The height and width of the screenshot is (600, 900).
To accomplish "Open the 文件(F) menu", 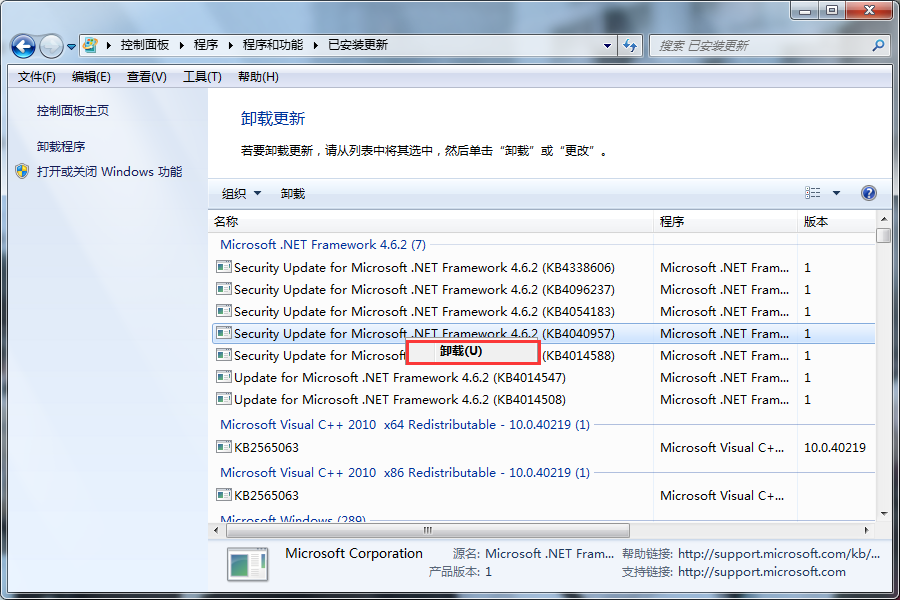I will tap(37, 77).
